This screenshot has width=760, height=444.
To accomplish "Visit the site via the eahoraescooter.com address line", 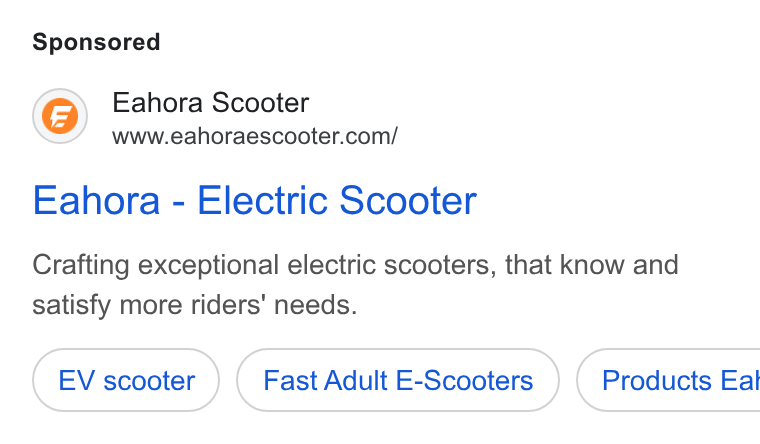I will click(255, 136).
